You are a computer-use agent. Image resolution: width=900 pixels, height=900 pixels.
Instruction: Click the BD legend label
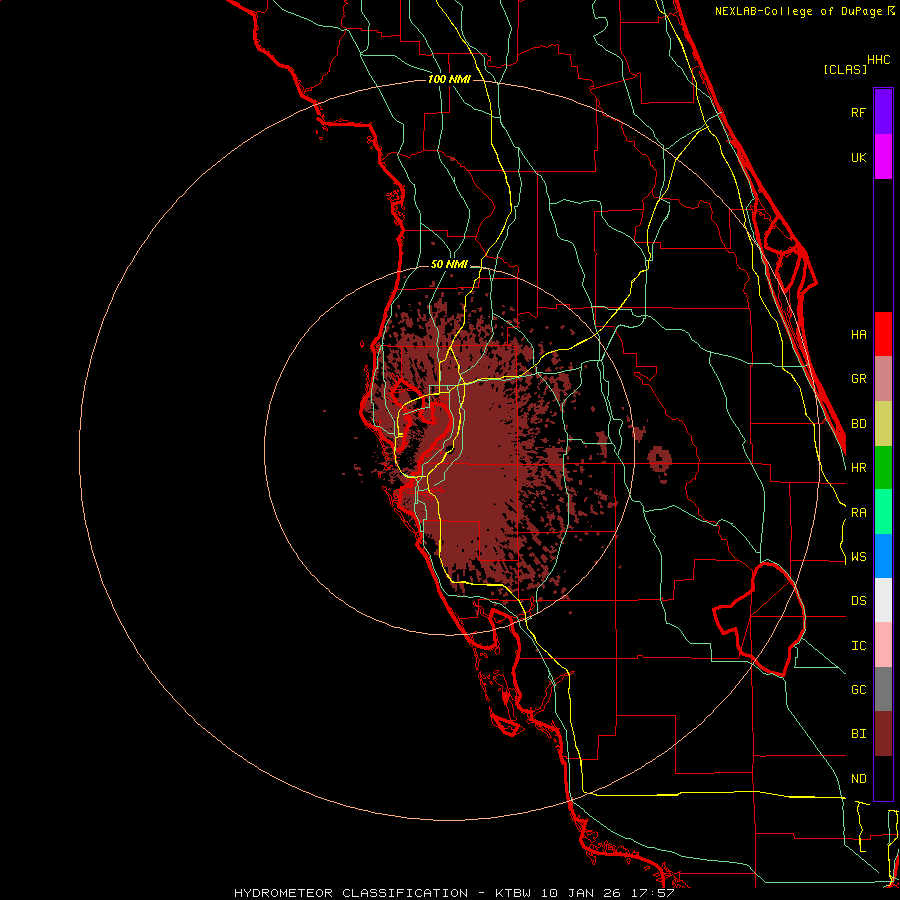pyautogui.click(x=859, y=424)
